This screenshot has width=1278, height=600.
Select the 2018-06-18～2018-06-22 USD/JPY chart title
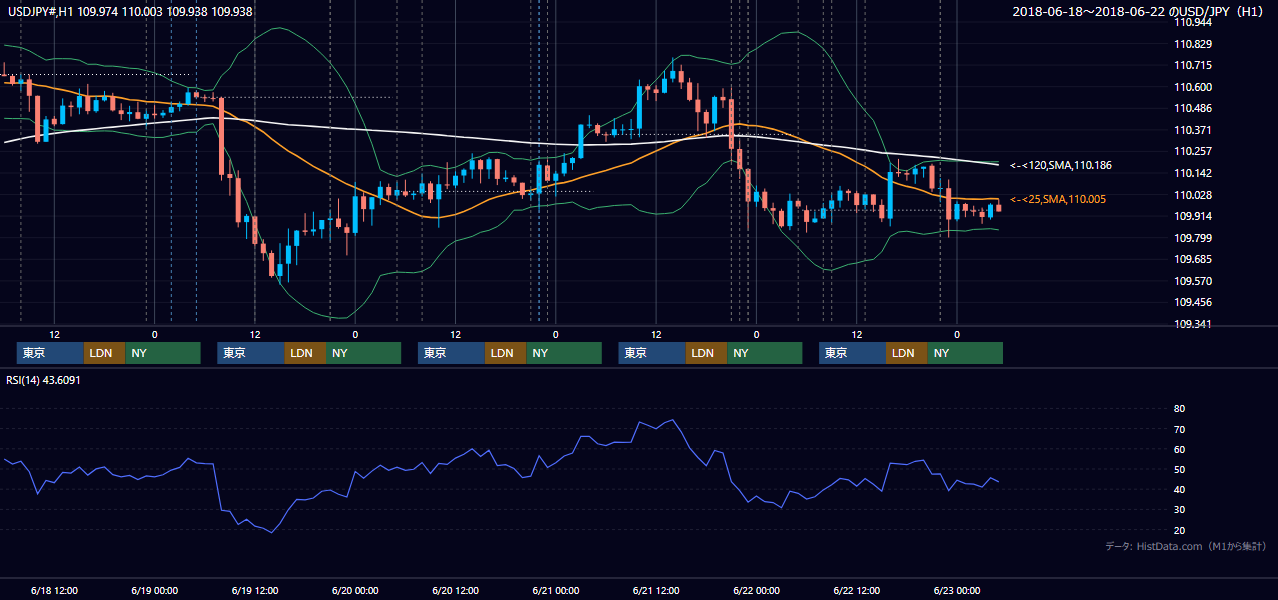[x=1140, y=11]
